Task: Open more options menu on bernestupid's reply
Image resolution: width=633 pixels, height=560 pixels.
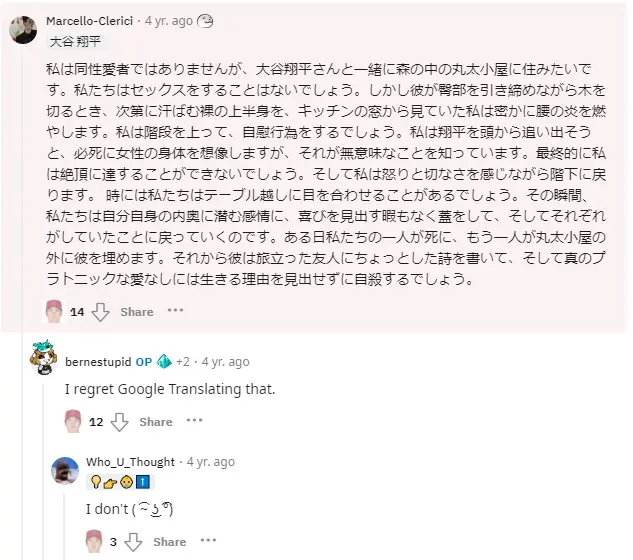Action: pyautogui.click(x=195, y=421)
